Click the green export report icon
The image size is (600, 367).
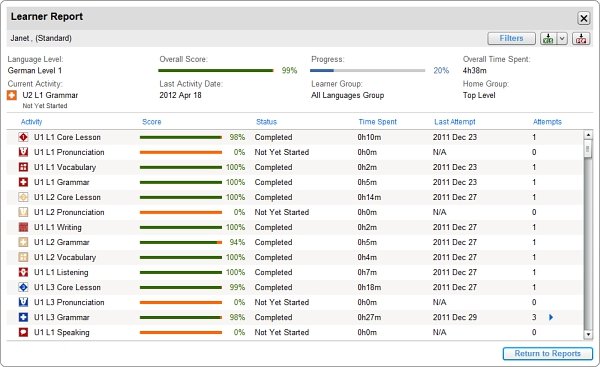[548, 38]
